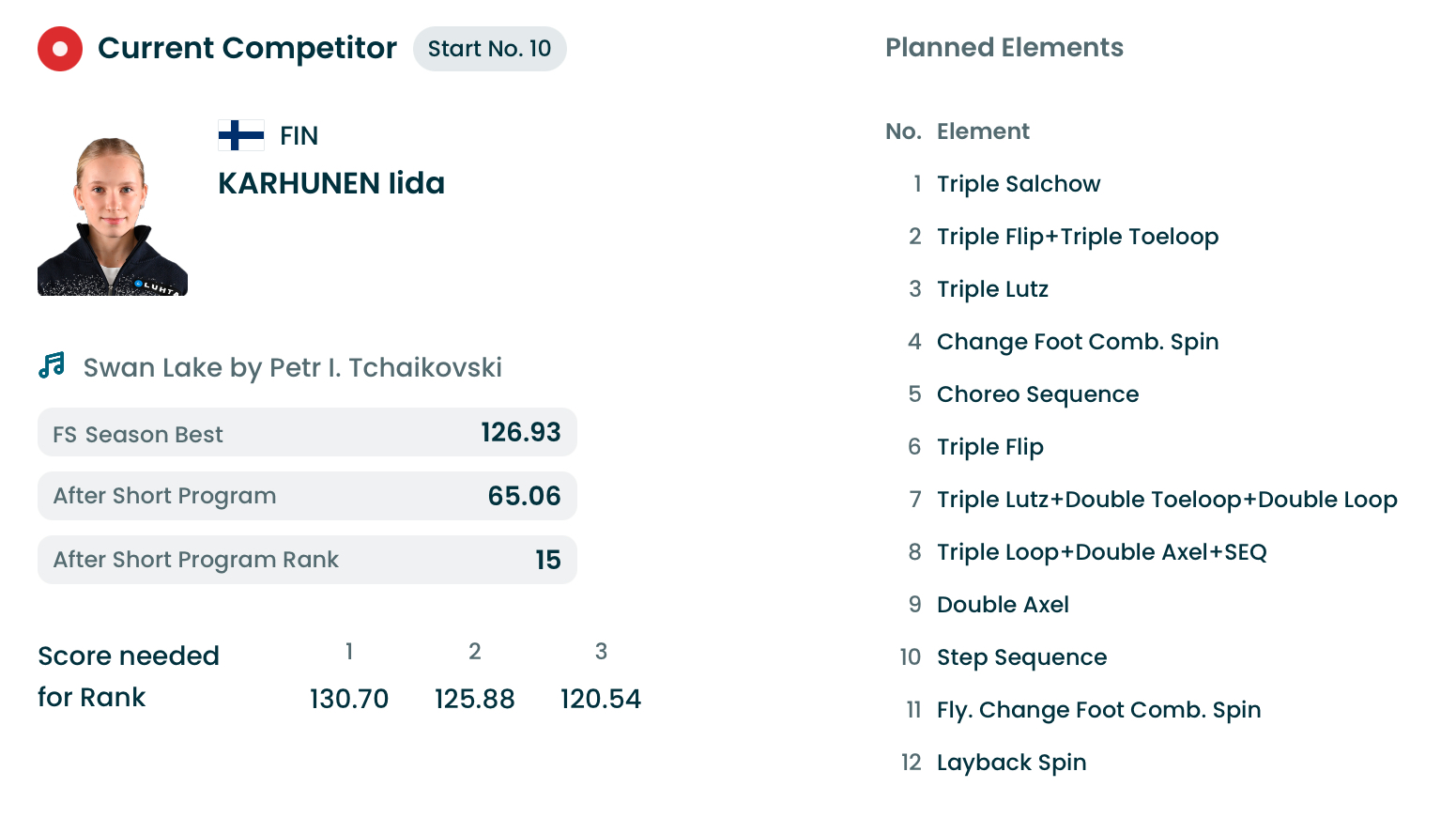Click the 120.54 score for rank 3

click(600, 699)
